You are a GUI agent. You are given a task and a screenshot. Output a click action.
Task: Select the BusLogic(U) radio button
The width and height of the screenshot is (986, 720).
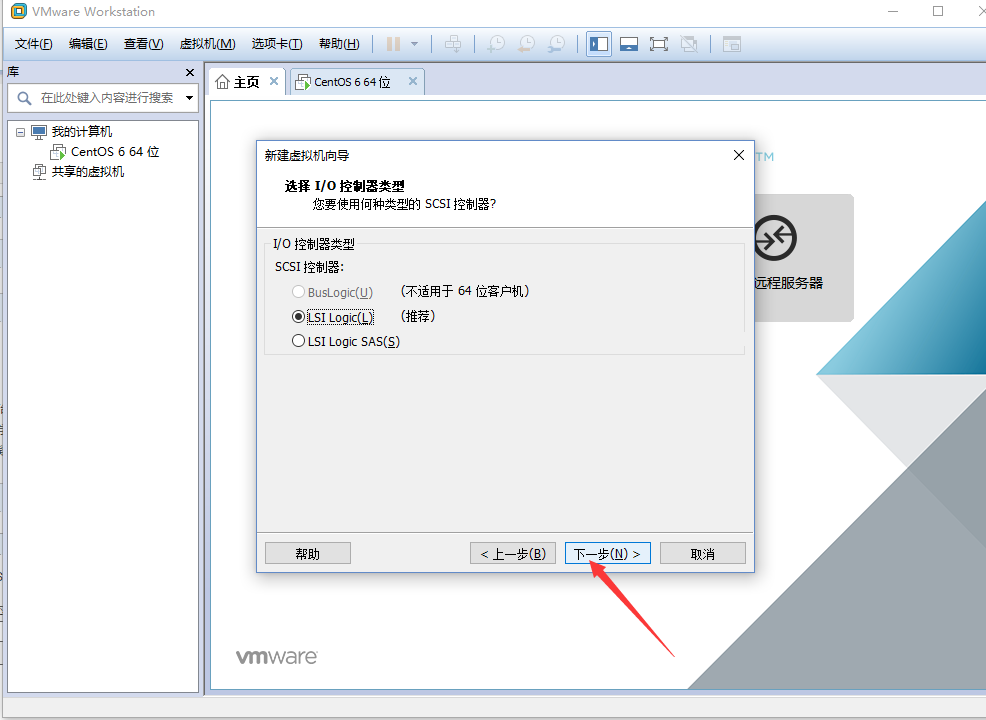click(x=299, y=292)
